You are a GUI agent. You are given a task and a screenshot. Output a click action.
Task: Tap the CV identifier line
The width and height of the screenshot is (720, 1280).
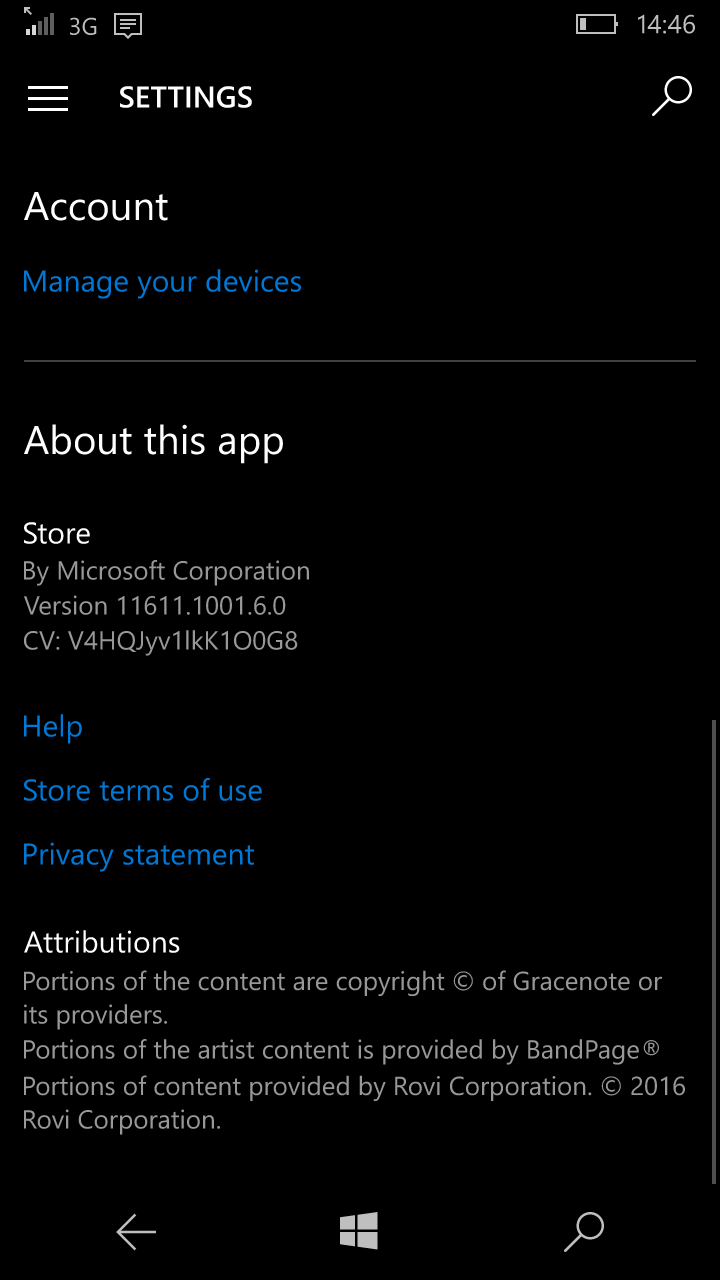(x=160, y=640)
